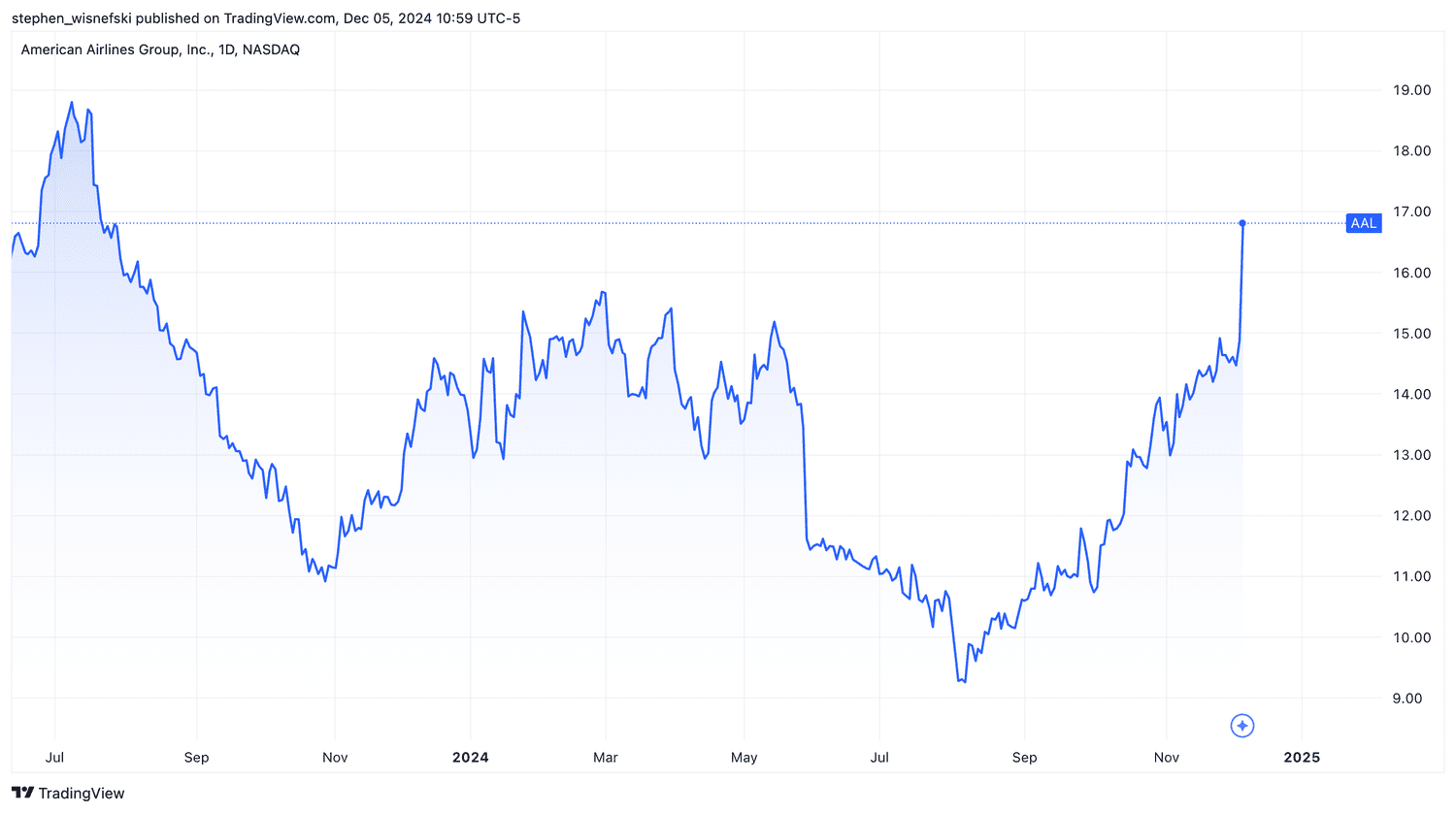Click the 16.00 price axis label
Image resolution: width=1456 pixels, height=813 pixels.
point(1412,273)
